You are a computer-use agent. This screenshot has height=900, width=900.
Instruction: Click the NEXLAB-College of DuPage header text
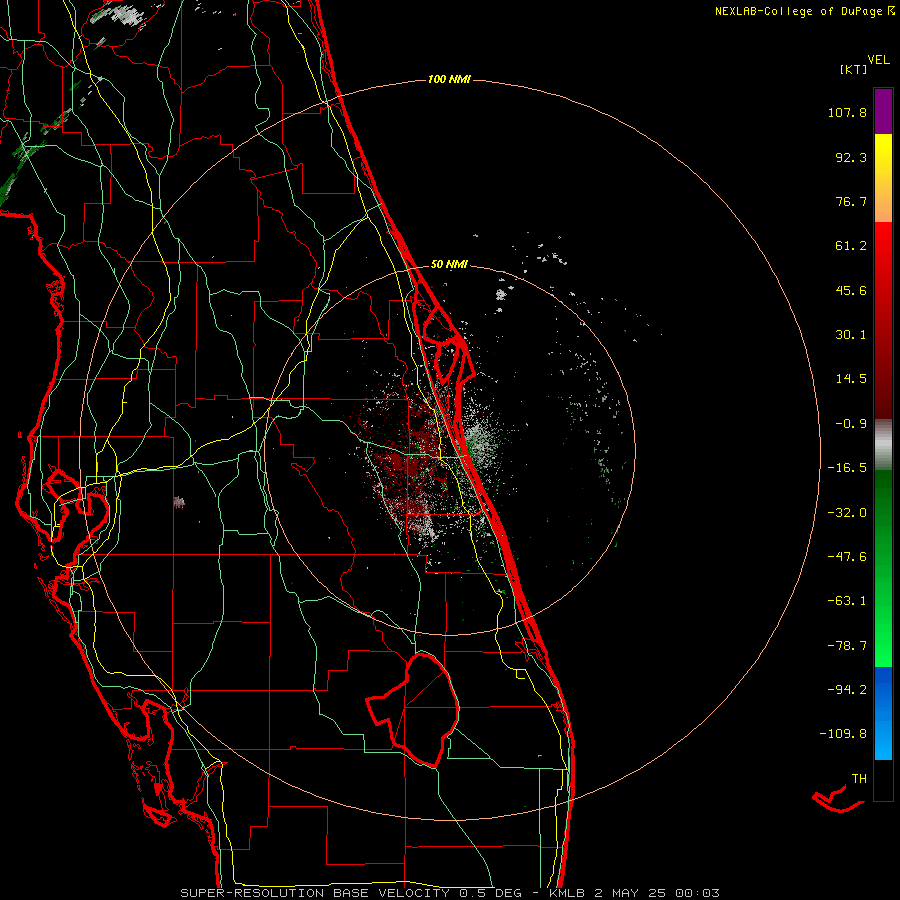click(x=804, y=11)
